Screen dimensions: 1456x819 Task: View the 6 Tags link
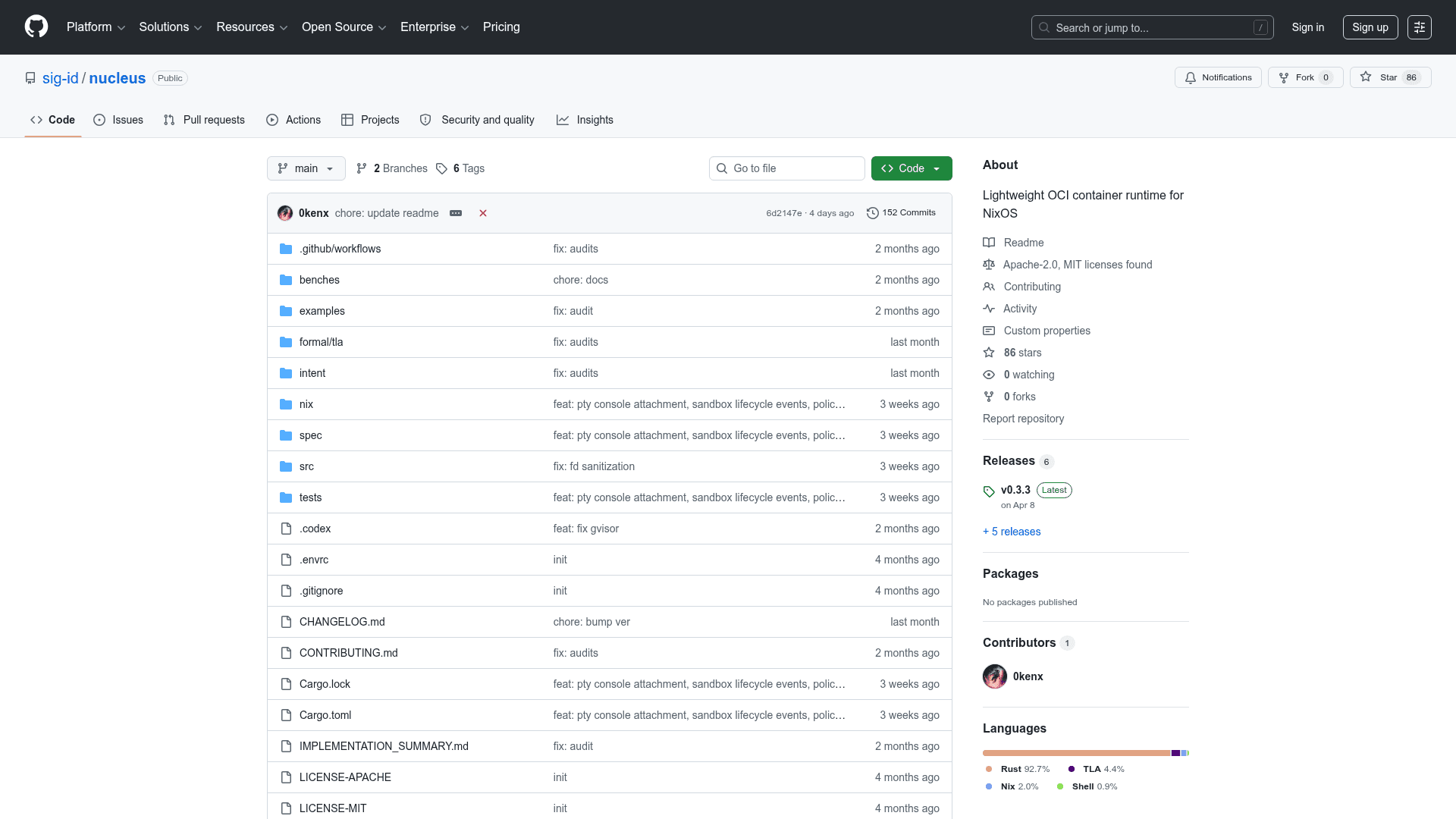[x=460, y=168]
